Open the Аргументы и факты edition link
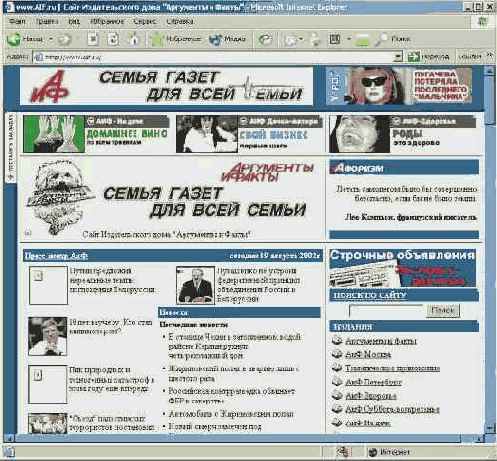The height and width of the screenshot is (461, 497). pos(381,341)
